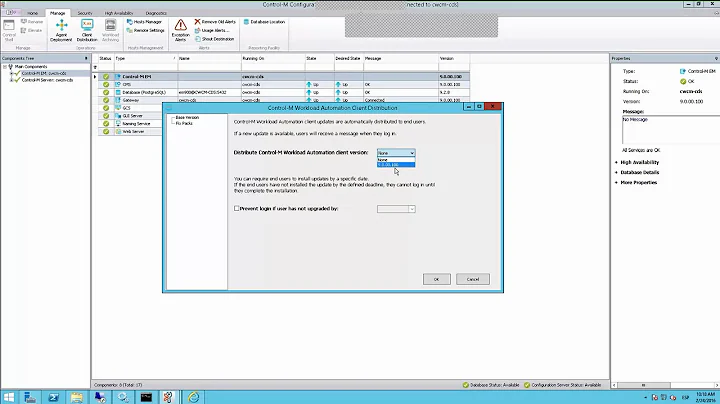Click Remove Old Alerts
The width and height of the screenshot is (720, 404).
pyautogui.click(x=215, y=22)
